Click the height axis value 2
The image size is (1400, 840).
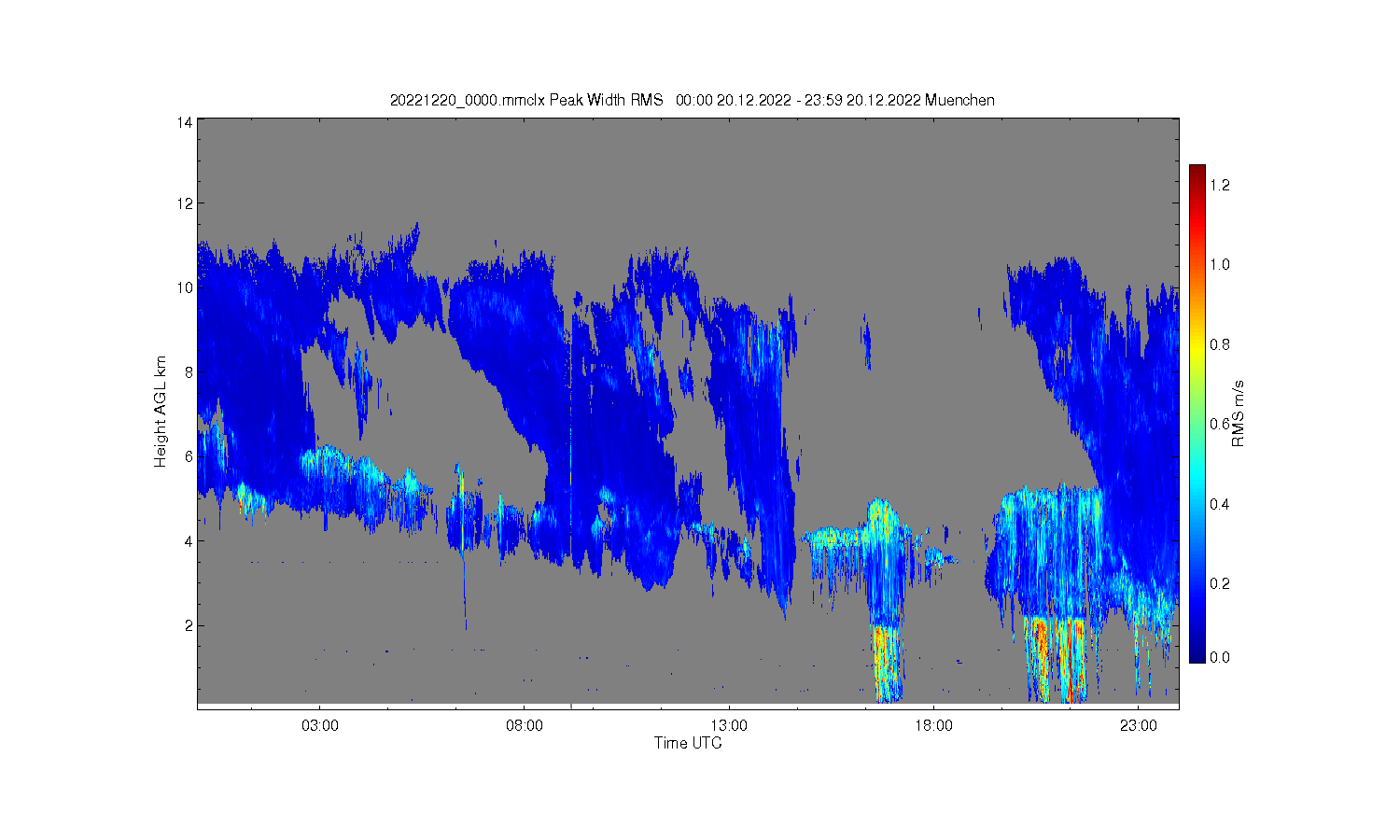click(x=189, y=625)
